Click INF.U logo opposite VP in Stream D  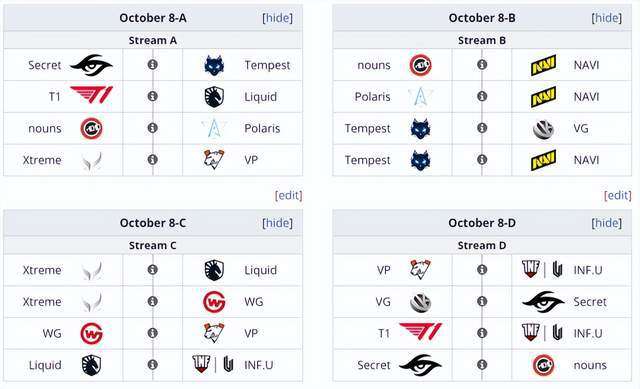pyautogui.click(x=542, y=270)
